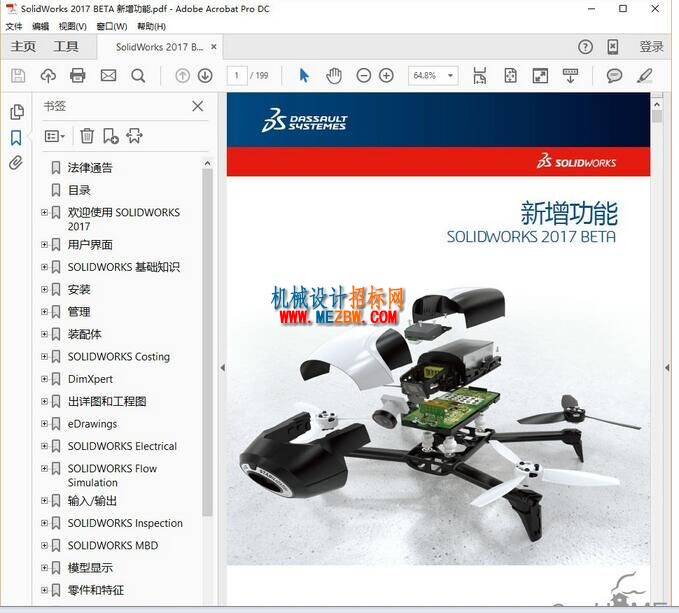Show the page thumbnails panel icon

[x=17, y=112]
